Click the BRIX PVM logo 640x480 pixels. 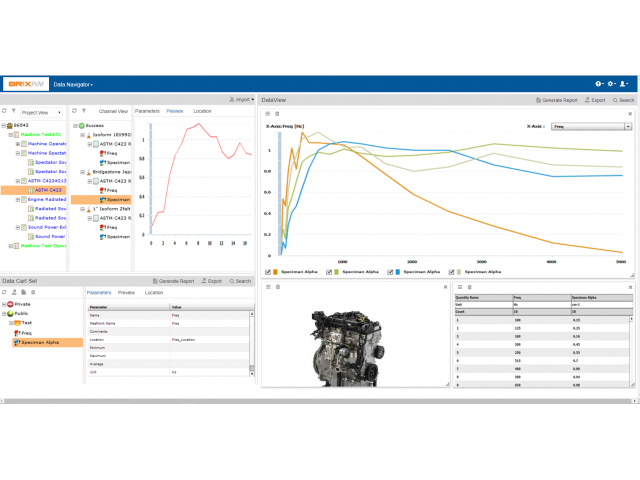25,85
